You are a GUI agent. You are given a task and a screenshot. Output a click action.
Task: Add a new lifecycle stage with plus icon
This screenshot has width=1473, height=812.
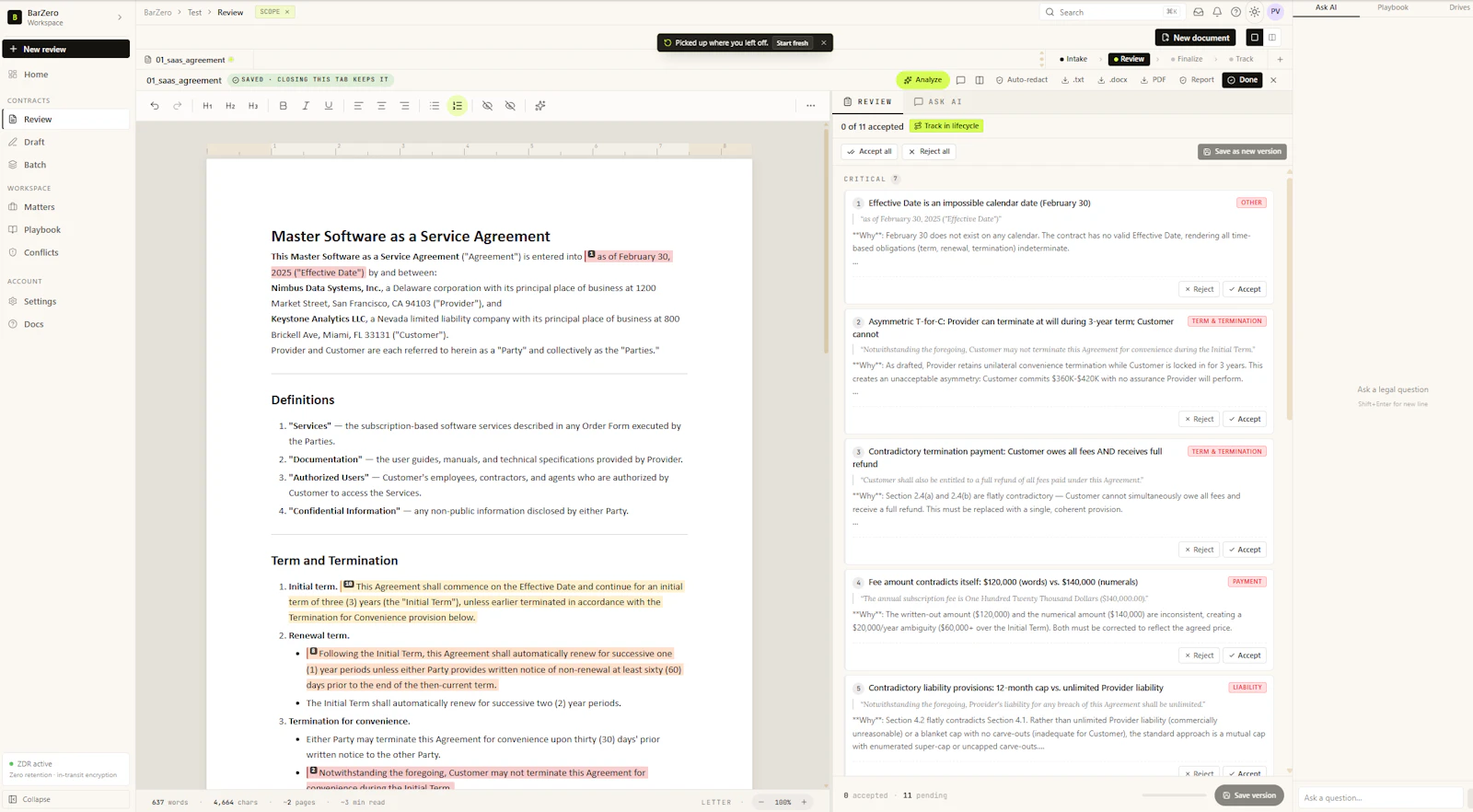point(1280,59)
